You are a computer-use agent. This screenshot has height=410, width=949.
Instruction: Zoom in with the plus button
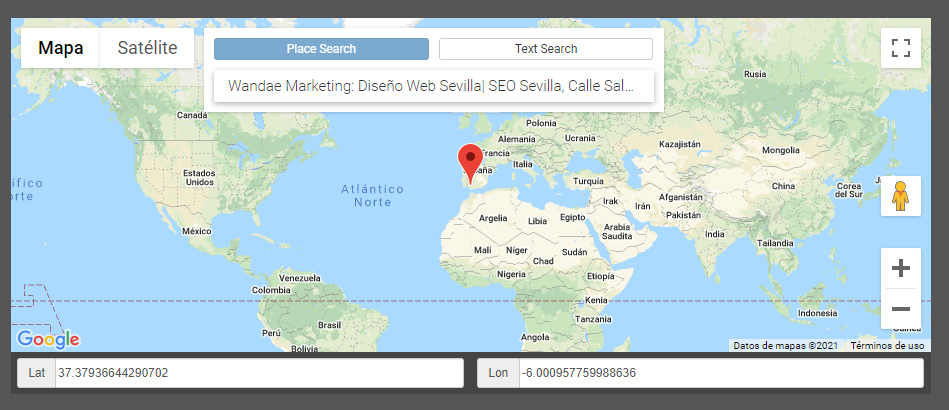(901, 268)
